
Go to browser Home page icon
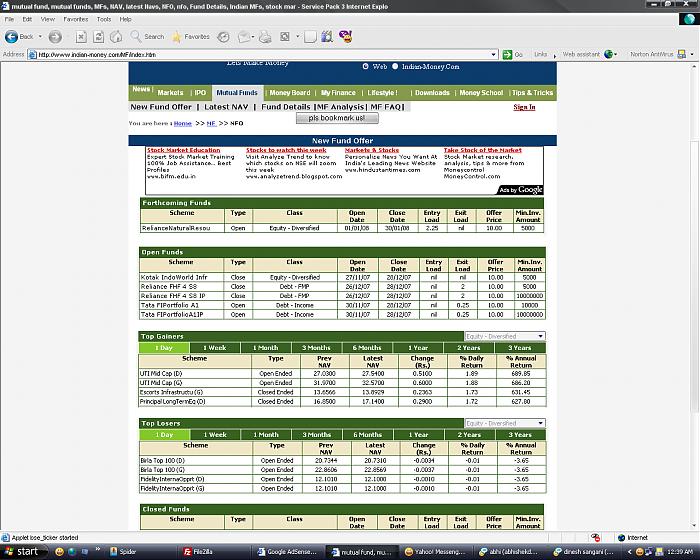(x=116, y=37)
